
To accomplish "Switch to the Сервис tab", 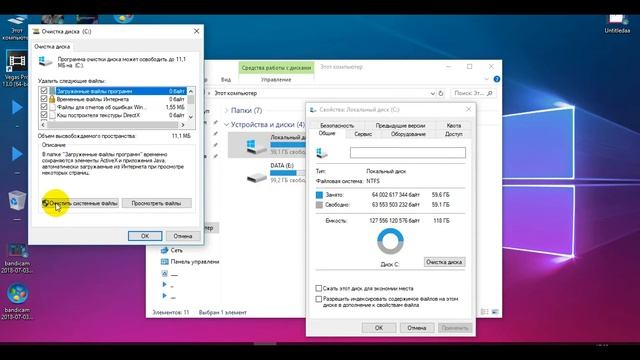I will pyautogui.click(x=363, y=134).
